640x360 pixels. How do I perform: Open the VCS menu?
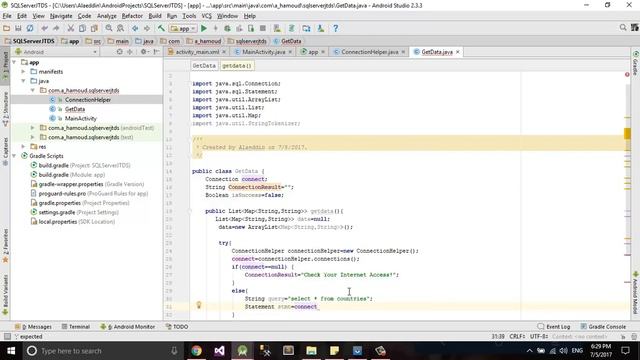pyautogui.click(x=207, y=16)
